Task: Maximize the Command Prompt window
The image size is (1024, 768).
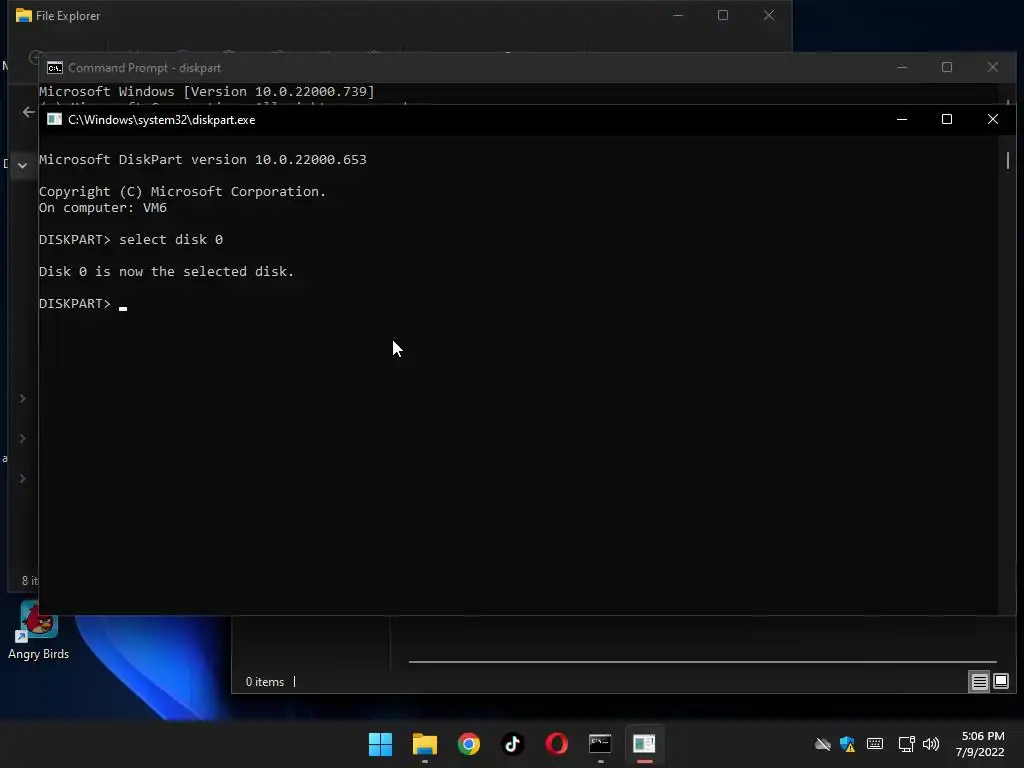Action: coord(947,67)
